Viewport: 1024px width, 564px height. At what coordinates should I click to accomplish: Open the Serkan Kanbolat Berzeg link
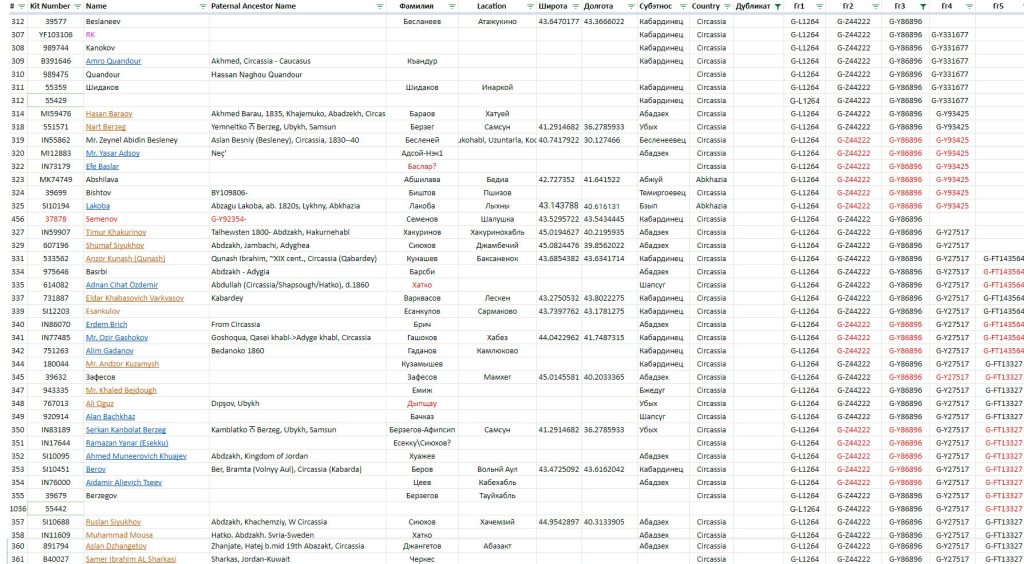126,429
